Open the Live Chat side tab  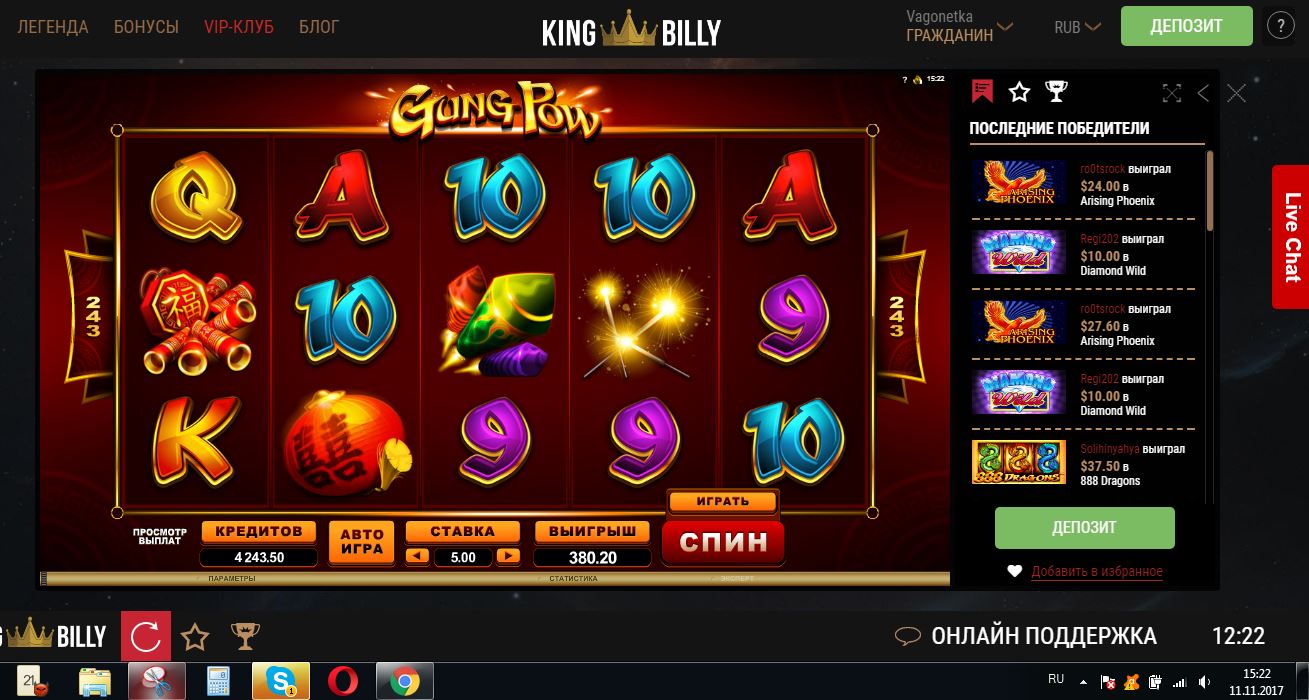click(1291, 237)
